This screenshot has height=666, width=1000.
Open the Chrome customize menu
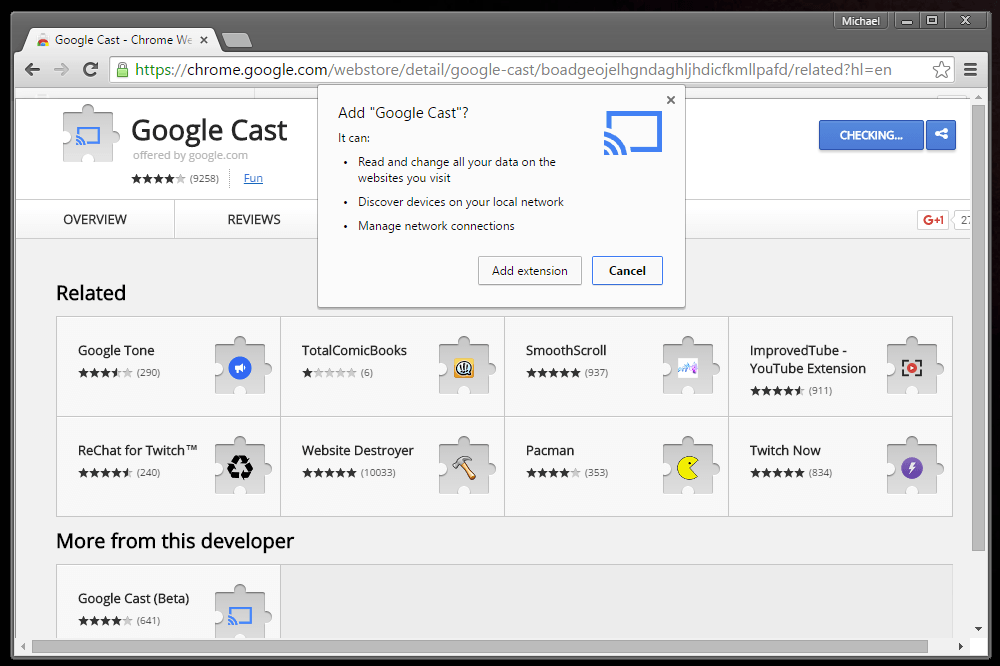pos(971,69)
